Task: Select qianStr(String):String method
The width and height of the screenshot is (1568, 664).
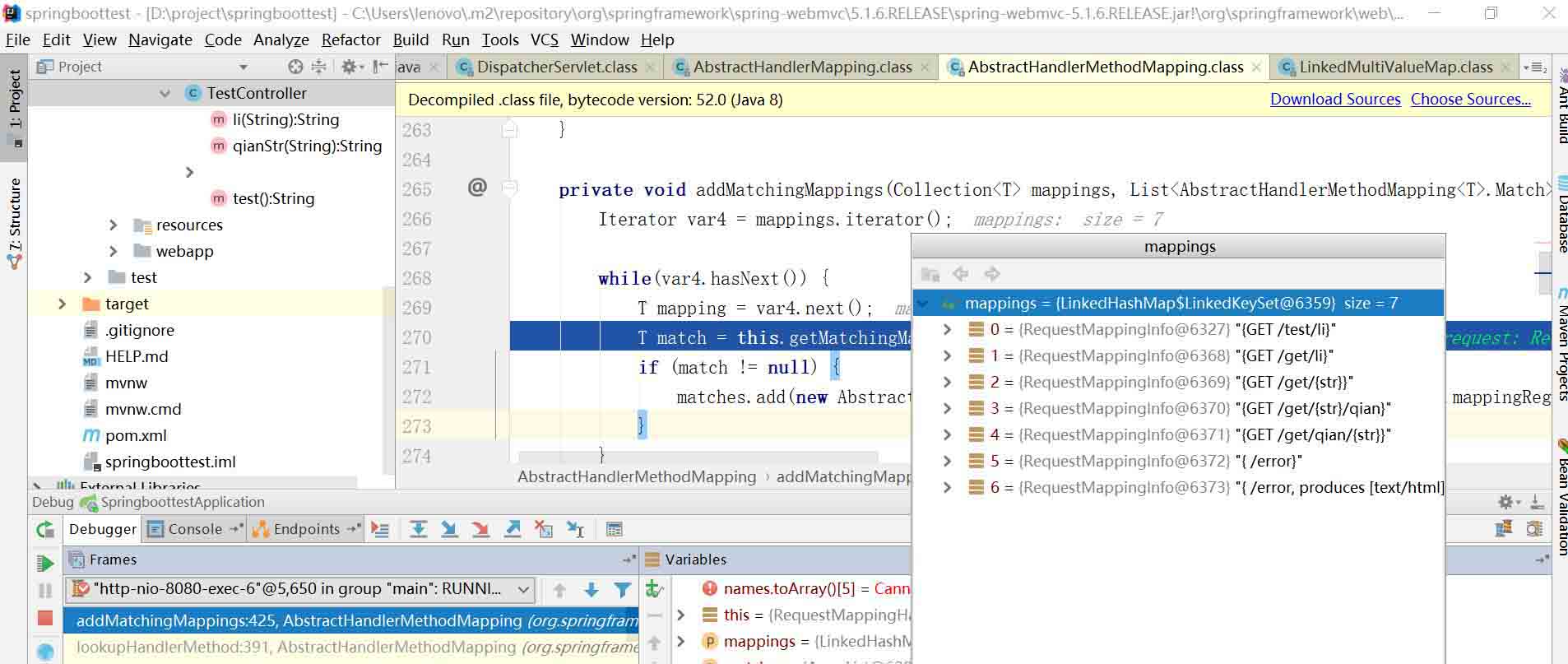Action: (x=307, y=146)
